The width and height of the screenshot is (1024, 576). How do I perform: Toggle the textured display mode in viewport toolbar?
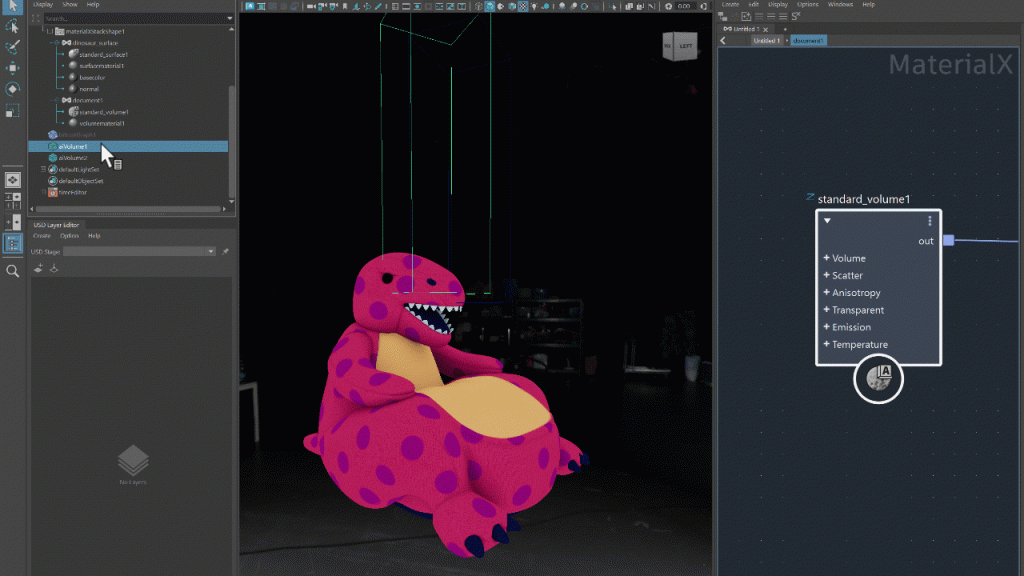[x=523, y=6]
